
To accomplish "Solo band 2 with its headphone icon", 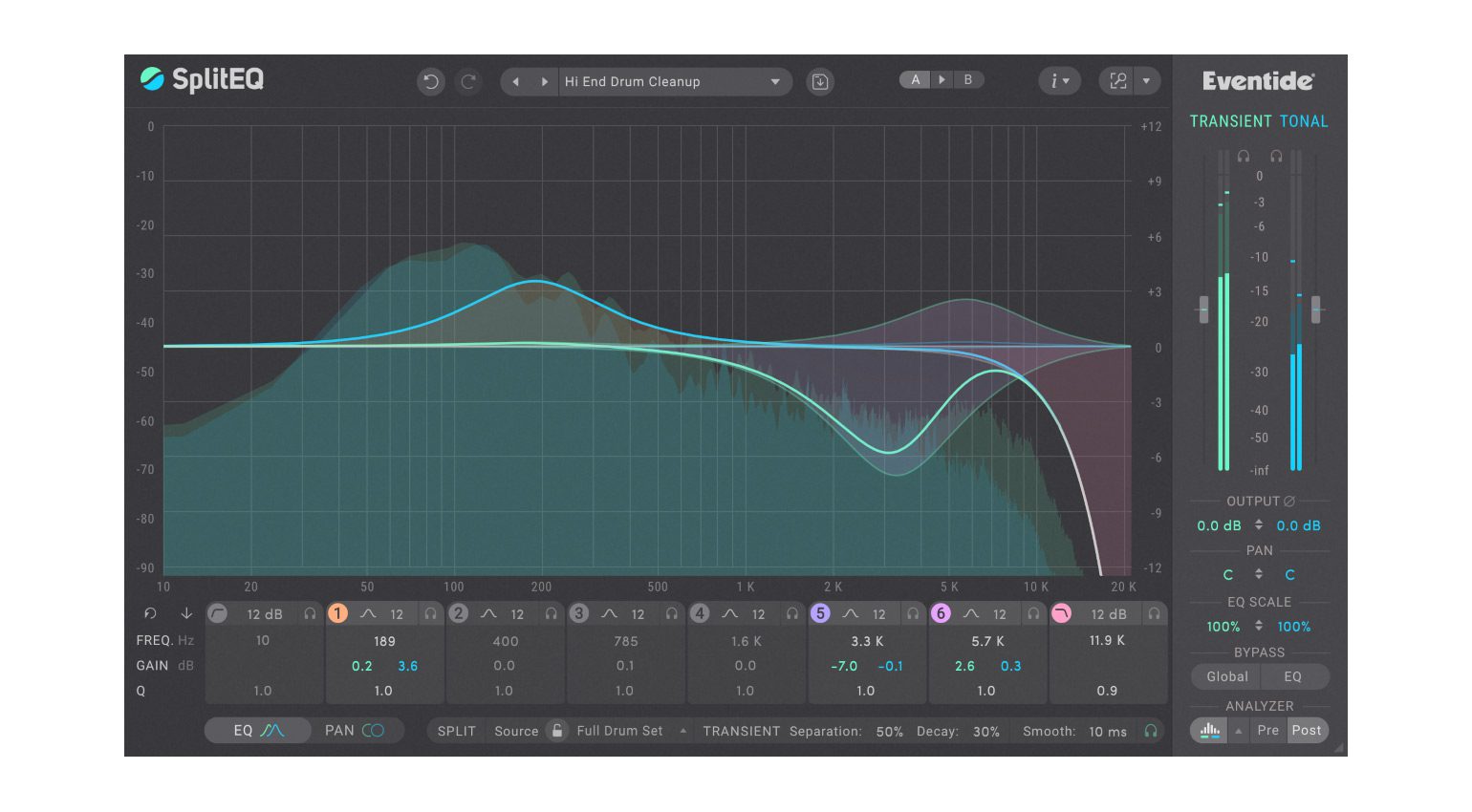I will 551,614.
